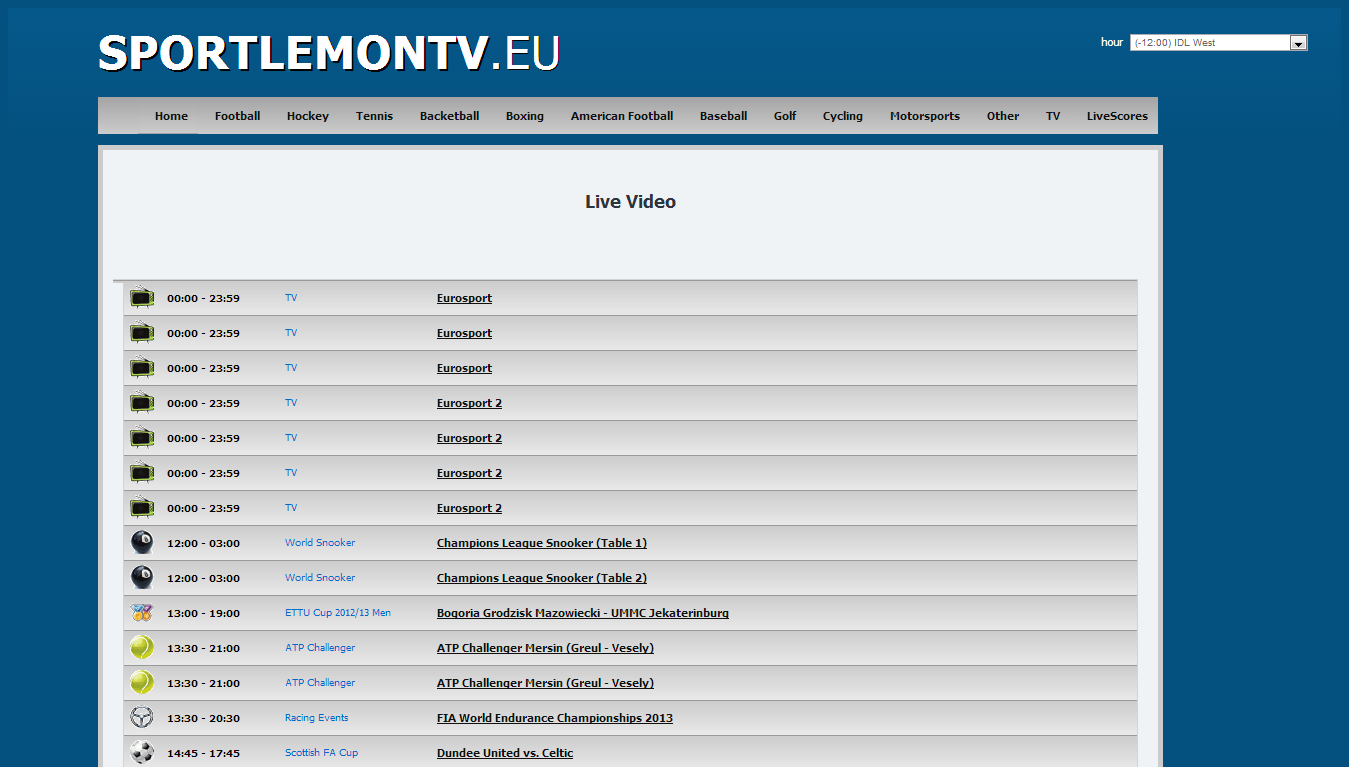Open FIA World Endurance Championships 2013 link
This screenshot has width=1349, height=767.
pyautogui.click(x=555, y=718)
